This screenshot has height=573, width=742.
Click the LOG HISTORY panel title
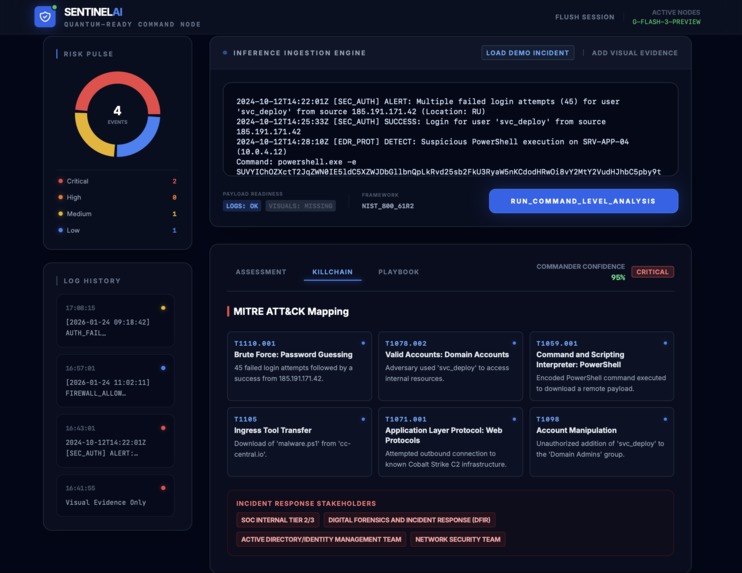pyautogui.click(x=92, y=281)
